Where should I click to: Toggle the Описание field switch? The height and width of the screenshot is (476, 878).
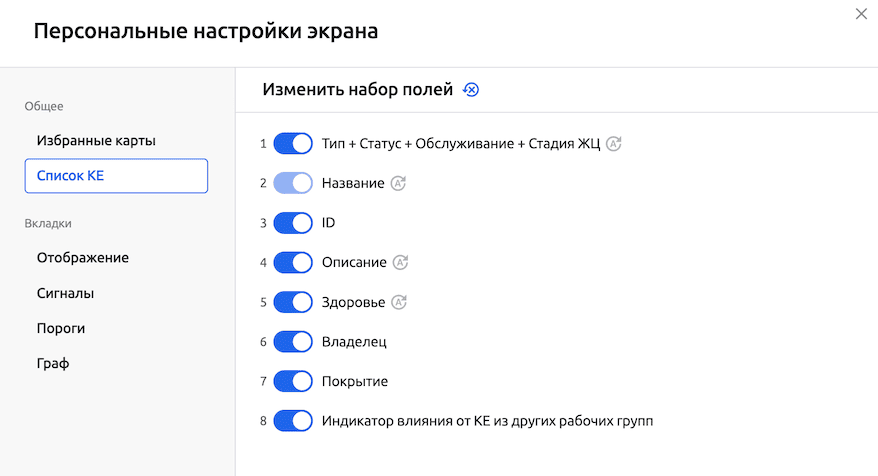coord(293,262)
